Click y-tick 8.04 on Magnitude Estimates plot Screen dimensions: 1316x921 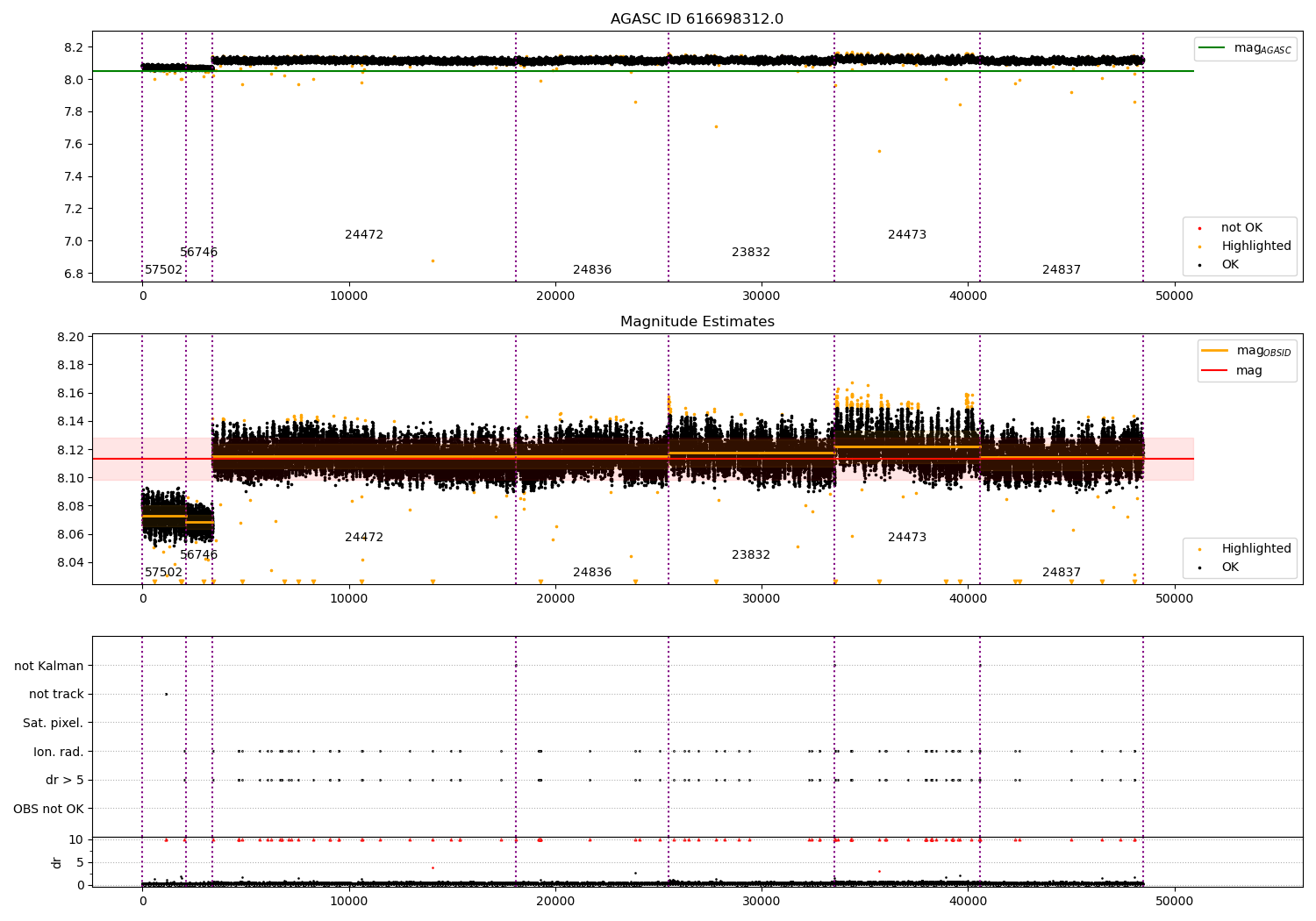click(70, 563)
